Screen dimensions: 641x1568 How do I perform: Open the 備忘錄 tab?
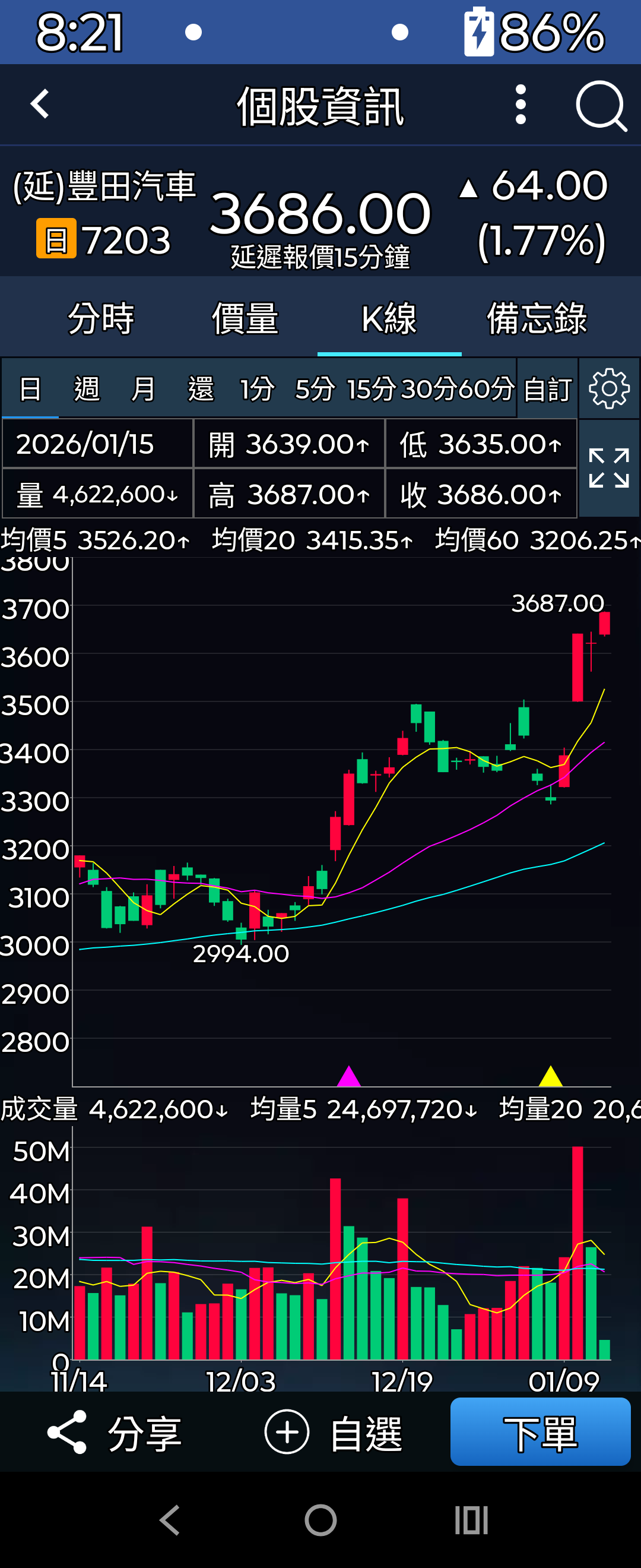click(537, 318)
